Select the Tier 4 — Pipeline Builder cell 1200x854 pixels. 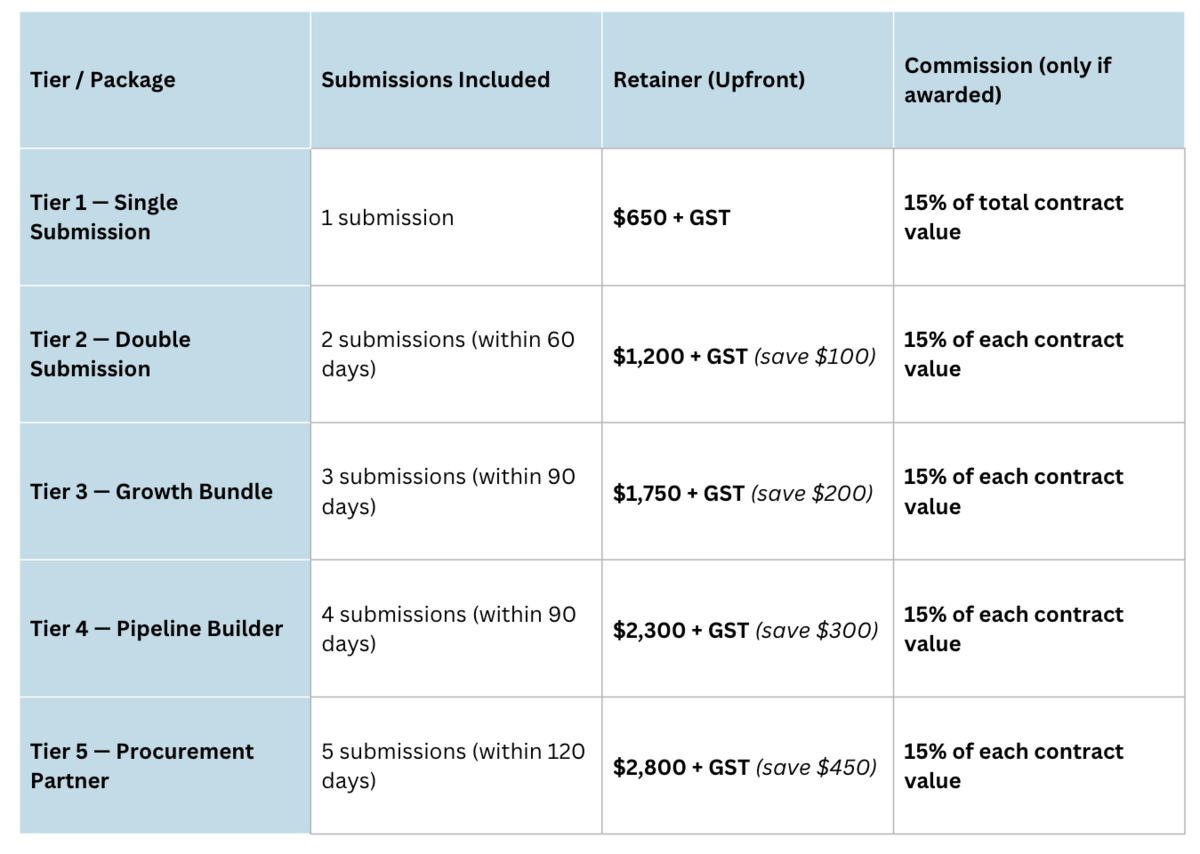156,629
